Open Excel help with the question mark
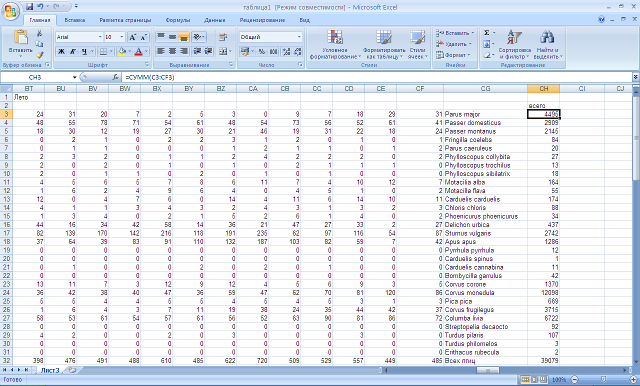The image size is (640, 386). [x=601, y=19]
